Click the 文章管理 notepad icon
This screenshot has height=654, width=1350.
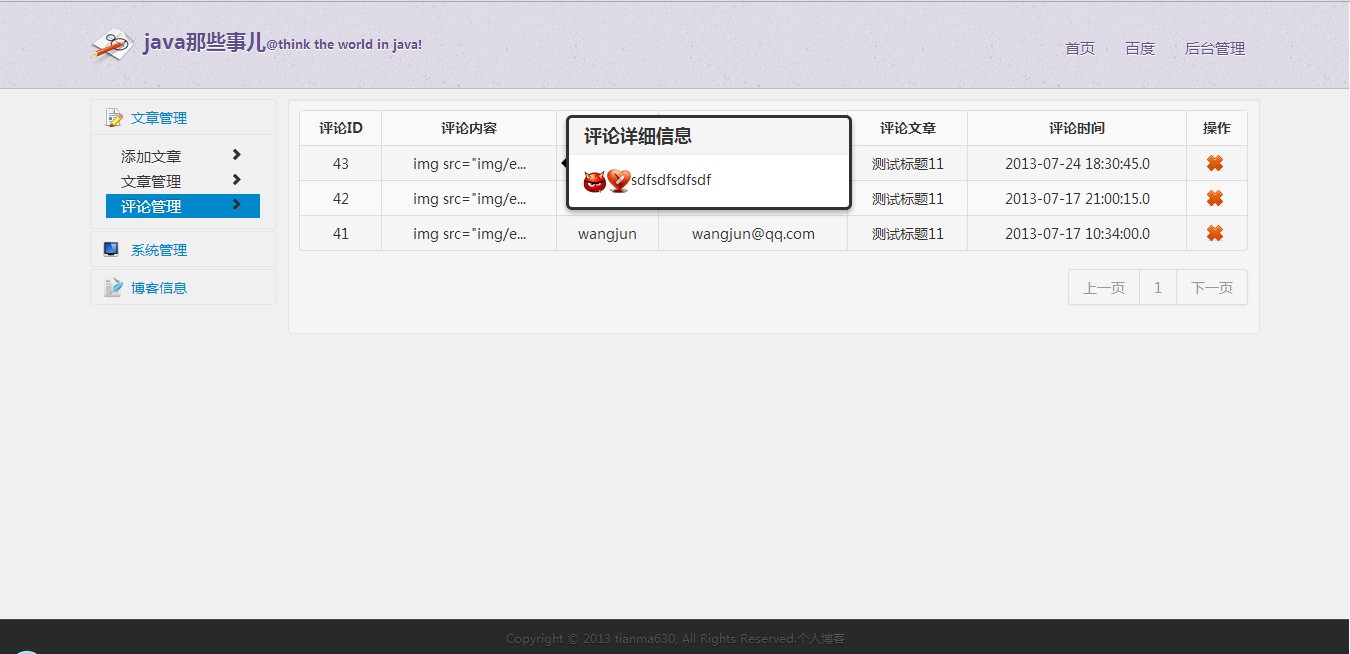click(x=114, y=118)
